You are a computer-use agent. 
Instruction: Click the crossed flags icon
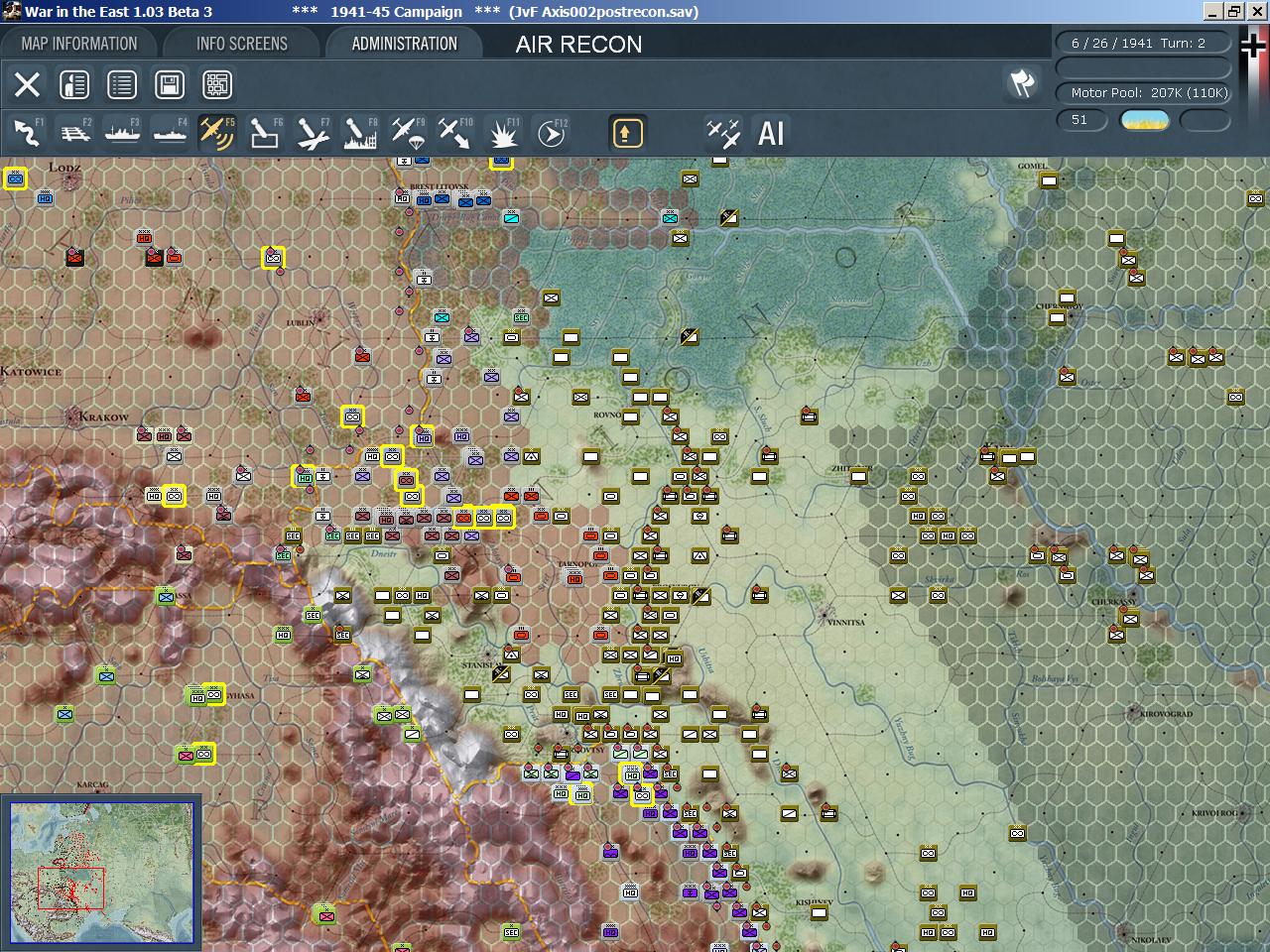click(1022, 83)
